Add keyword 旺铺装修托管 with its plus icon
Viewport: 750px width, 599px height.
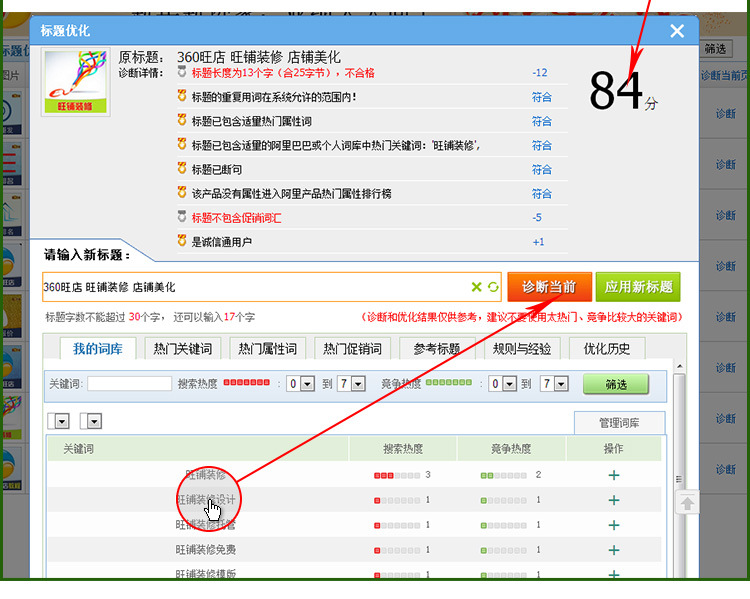pyautogui.click(x=614, y=525)
